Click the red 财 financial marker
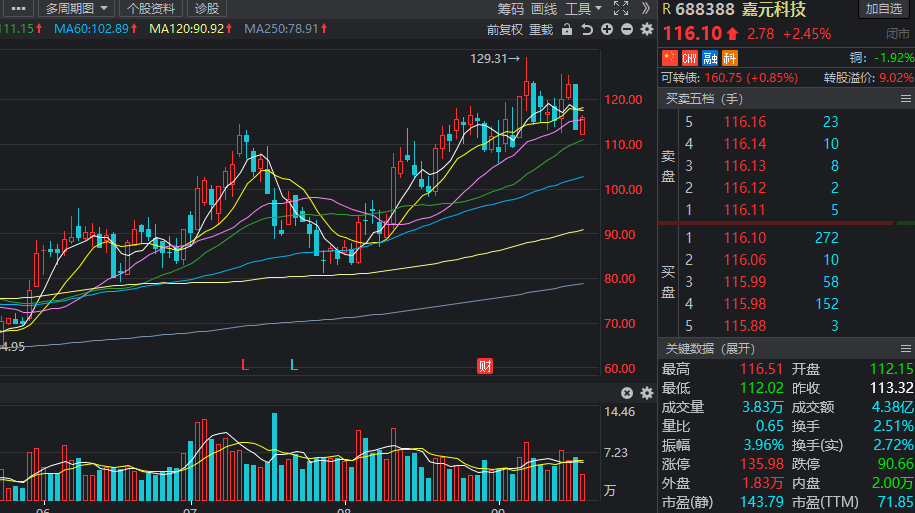The height and width of the screenshot is (513, 915). click(485, 366)
